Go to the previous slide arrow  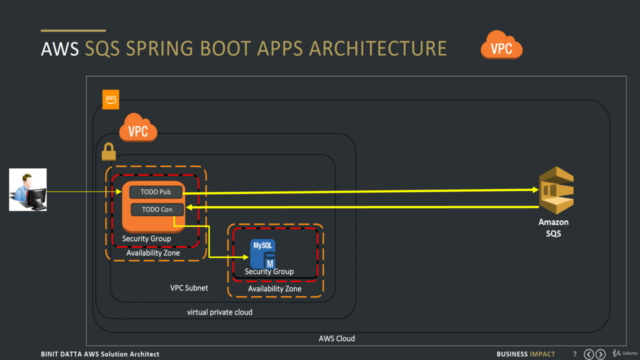(589, 354)
